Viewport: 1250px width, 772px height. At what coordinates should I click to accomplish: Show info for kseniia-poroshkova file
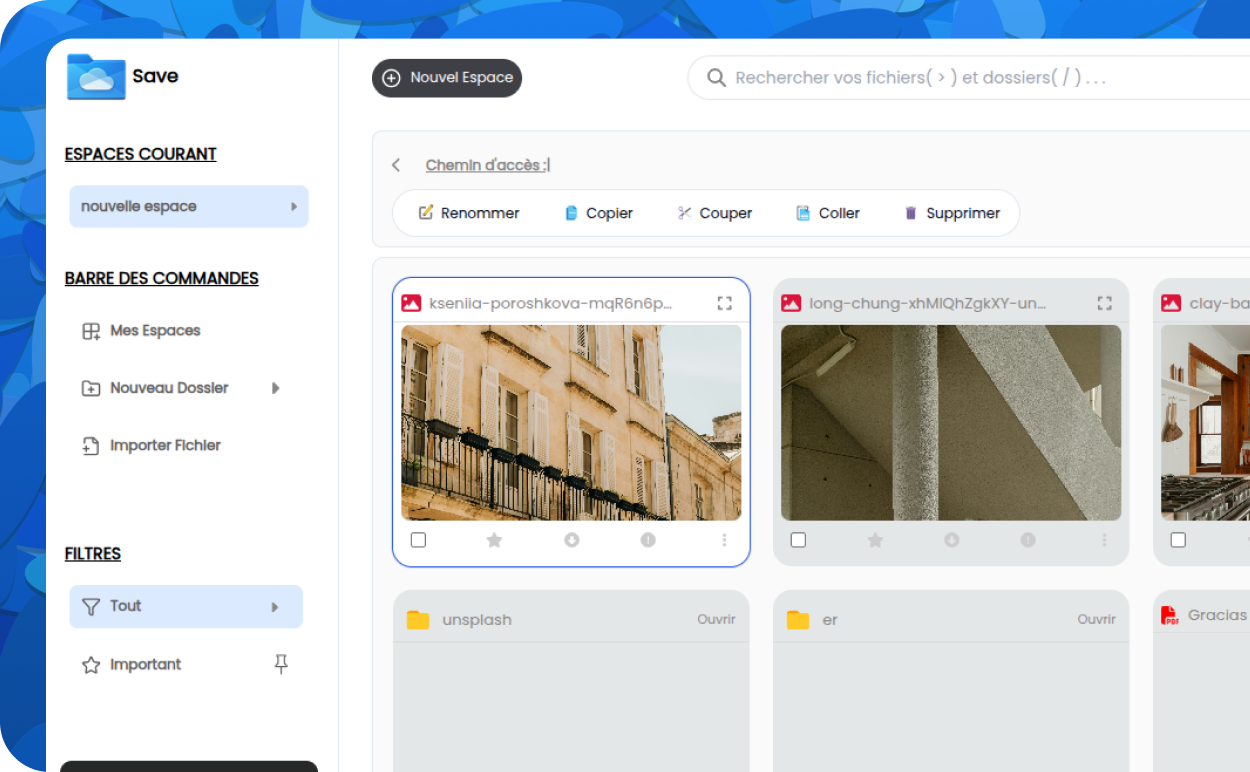click(648, 540)
